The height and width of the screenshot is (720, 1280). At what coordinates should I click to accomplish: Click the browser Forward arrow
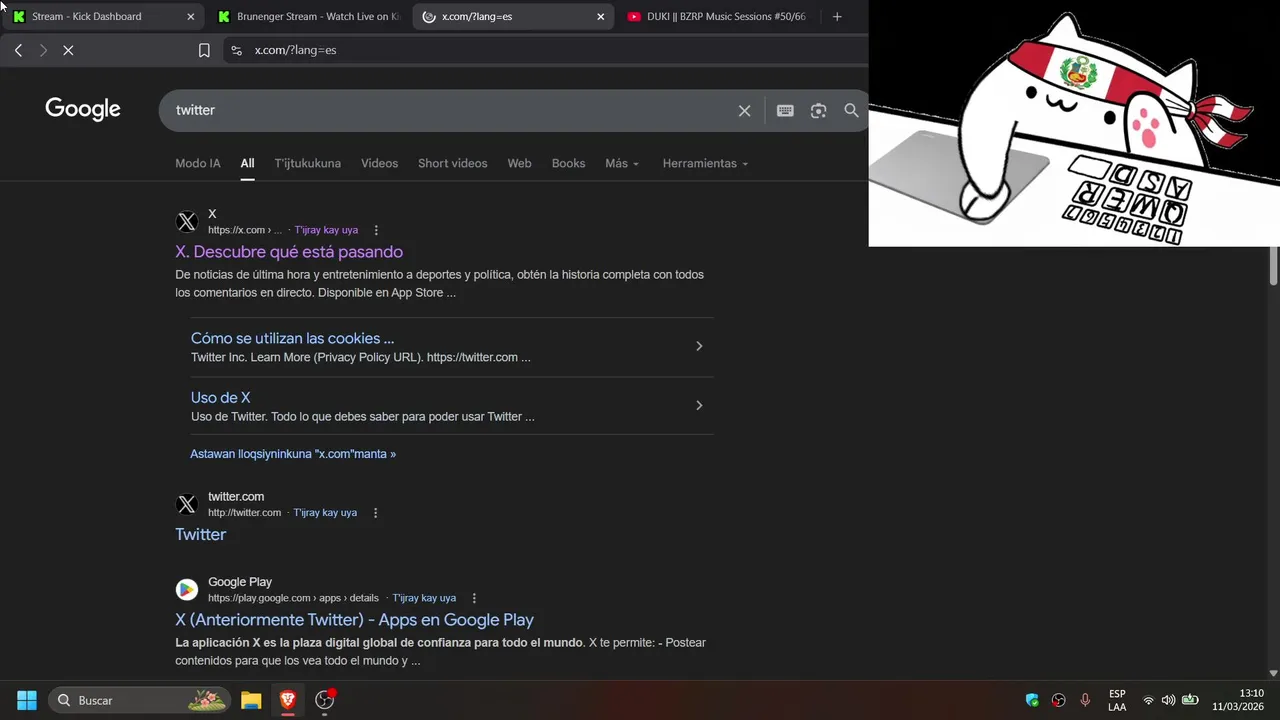click(x=43, y=50)
